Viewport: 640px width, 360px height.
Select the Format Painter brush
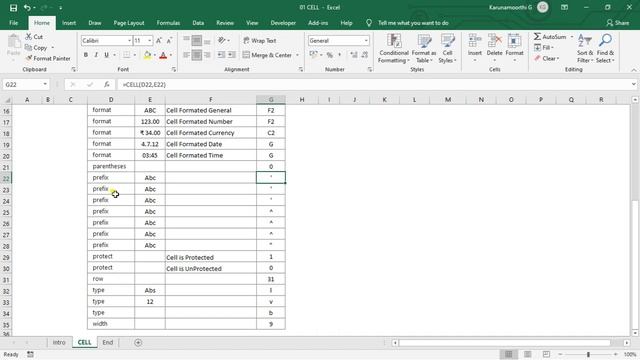coord(29,58)
